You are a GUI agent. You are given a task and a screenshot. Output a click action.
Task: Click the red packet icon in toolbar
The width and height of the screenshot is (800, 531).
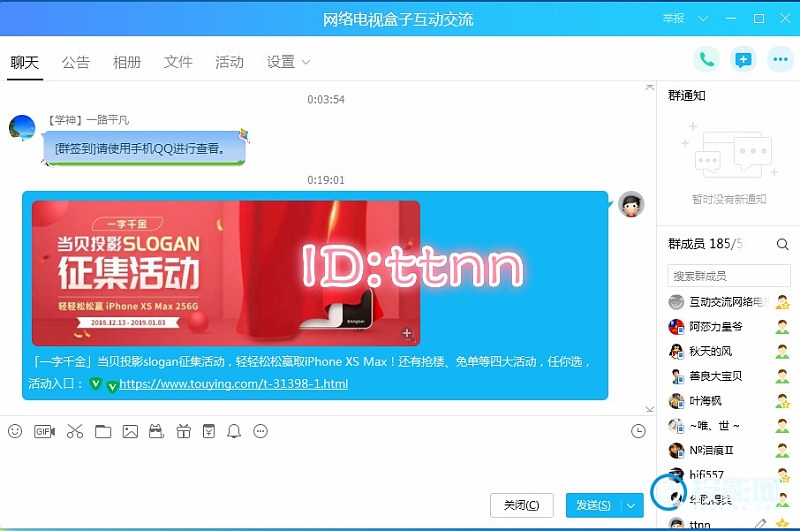coord(209,432)
